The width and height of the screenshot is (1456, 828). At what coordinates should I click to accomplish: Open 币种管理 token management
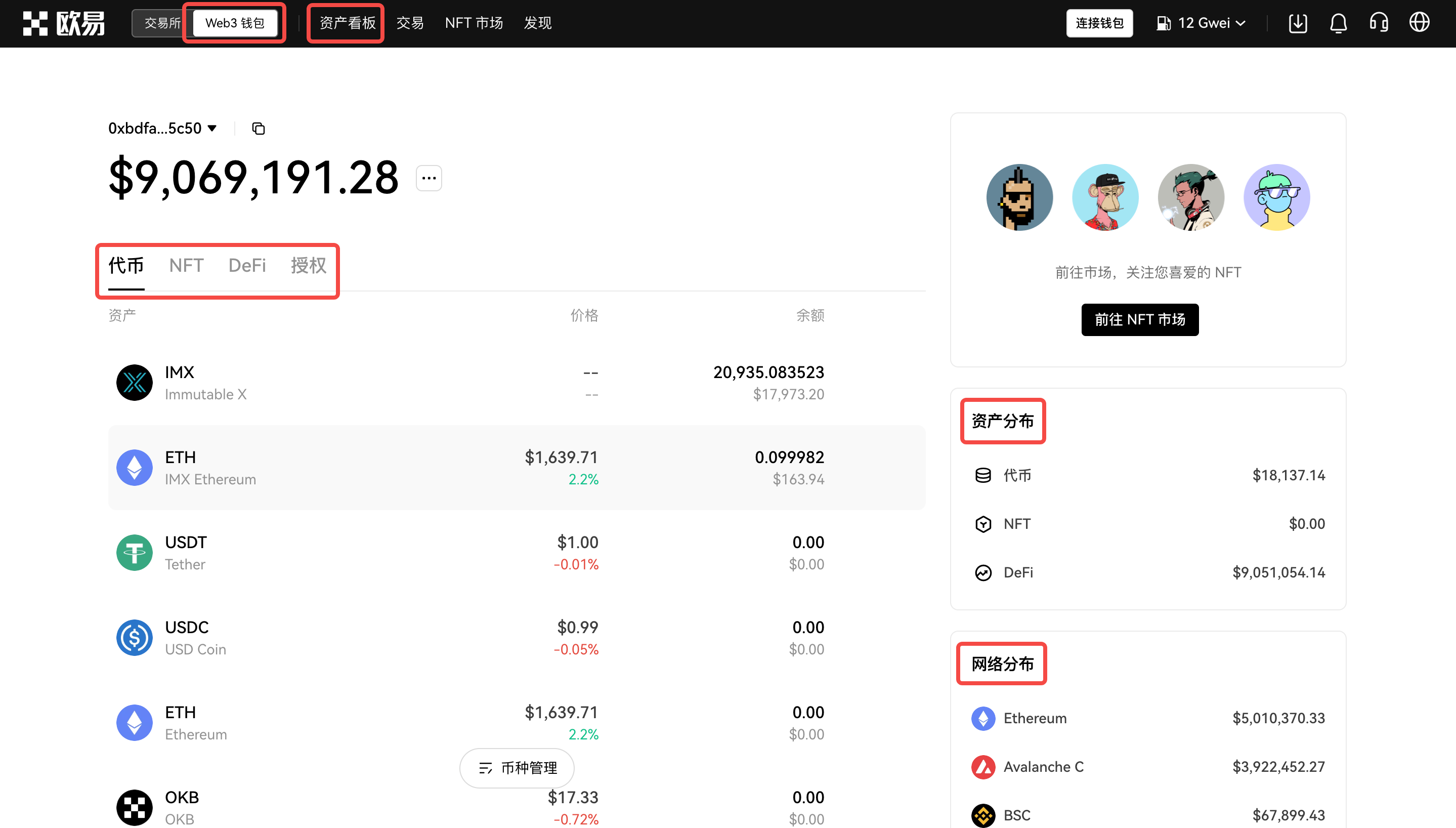coord(517,768)
